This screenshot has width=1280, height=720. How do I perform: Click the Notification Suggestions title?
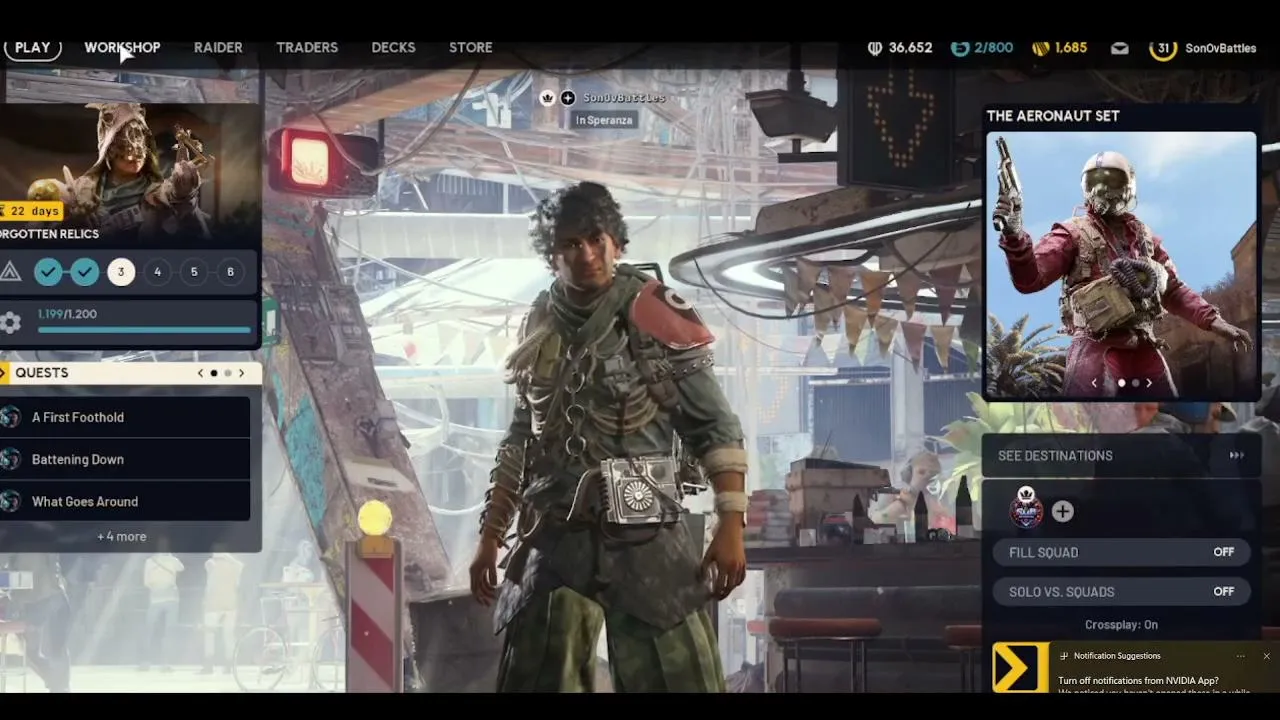[1117, 656]
